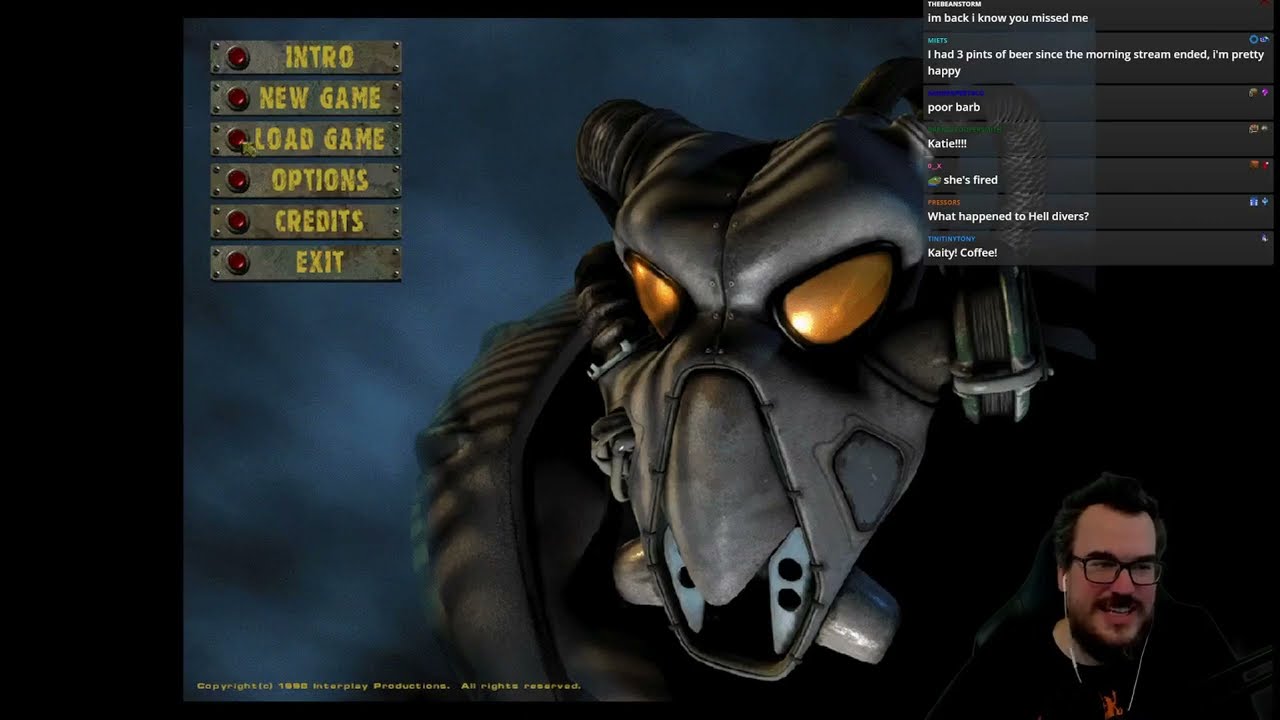
Task: Click "What happened to Hell divers?" message
Action: [1008, 216]
